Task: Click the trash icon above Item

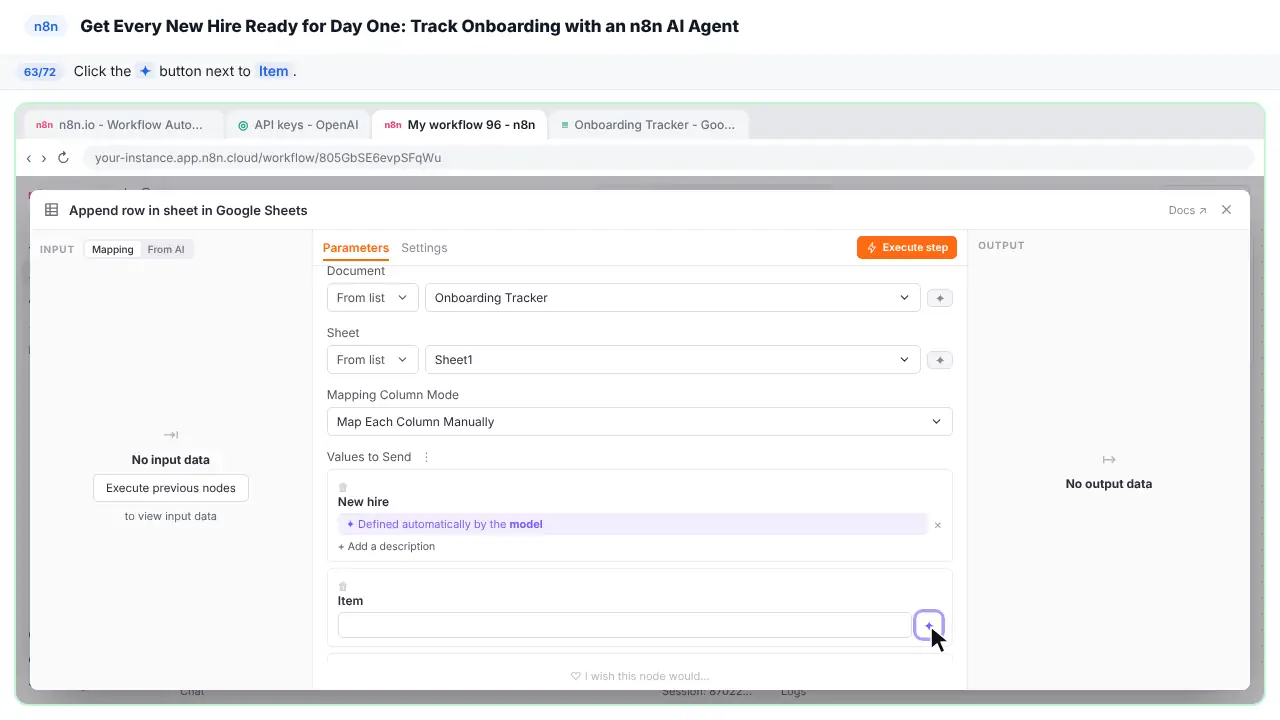Action: (x=343, y=587)
